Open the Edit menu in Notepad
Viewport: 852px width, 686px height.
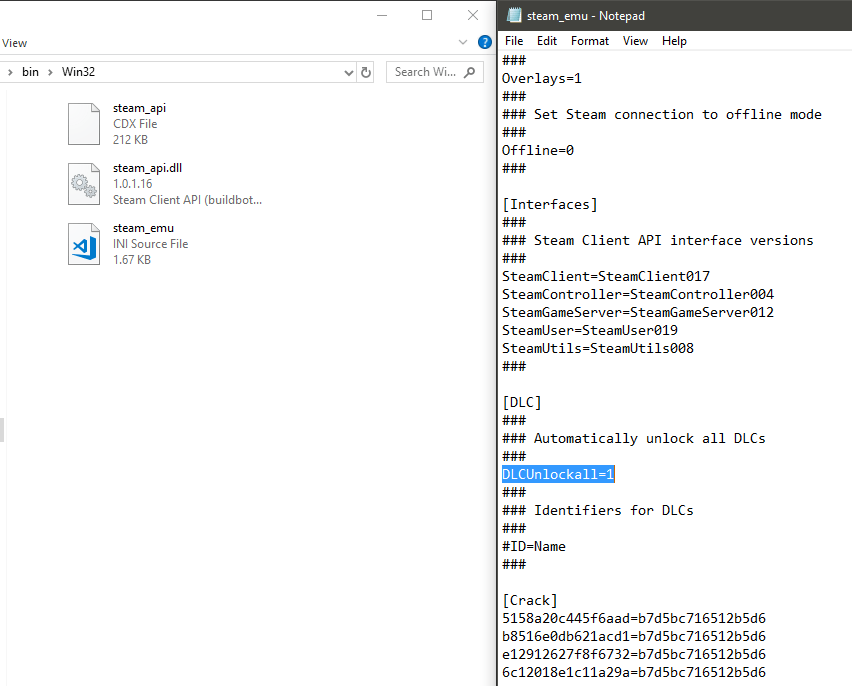tap(547, 41)
